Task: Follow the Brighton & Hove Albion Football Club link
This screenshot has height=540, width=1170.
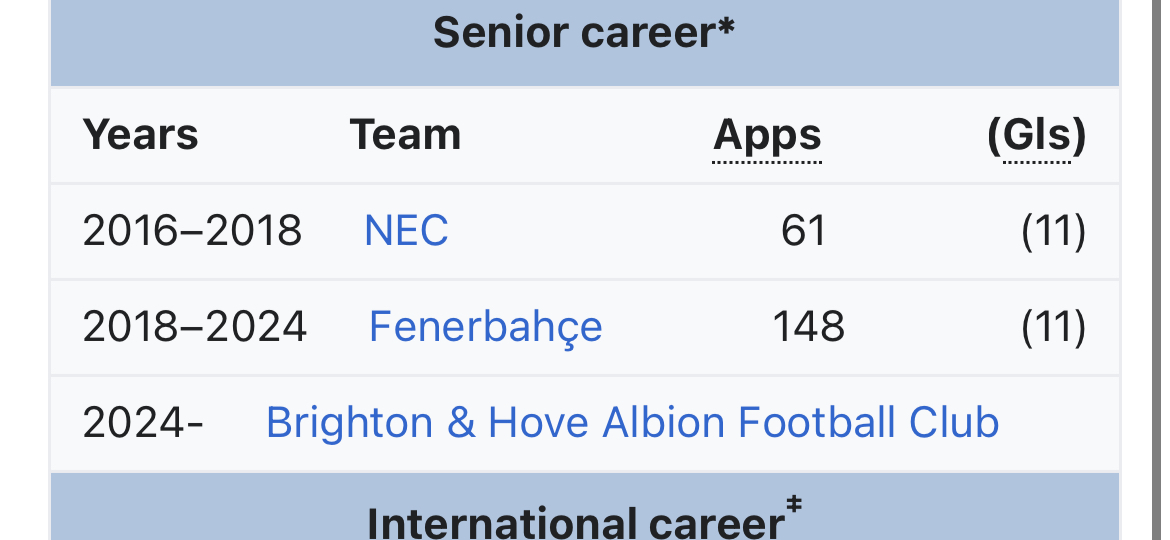Action: [632, 422]
